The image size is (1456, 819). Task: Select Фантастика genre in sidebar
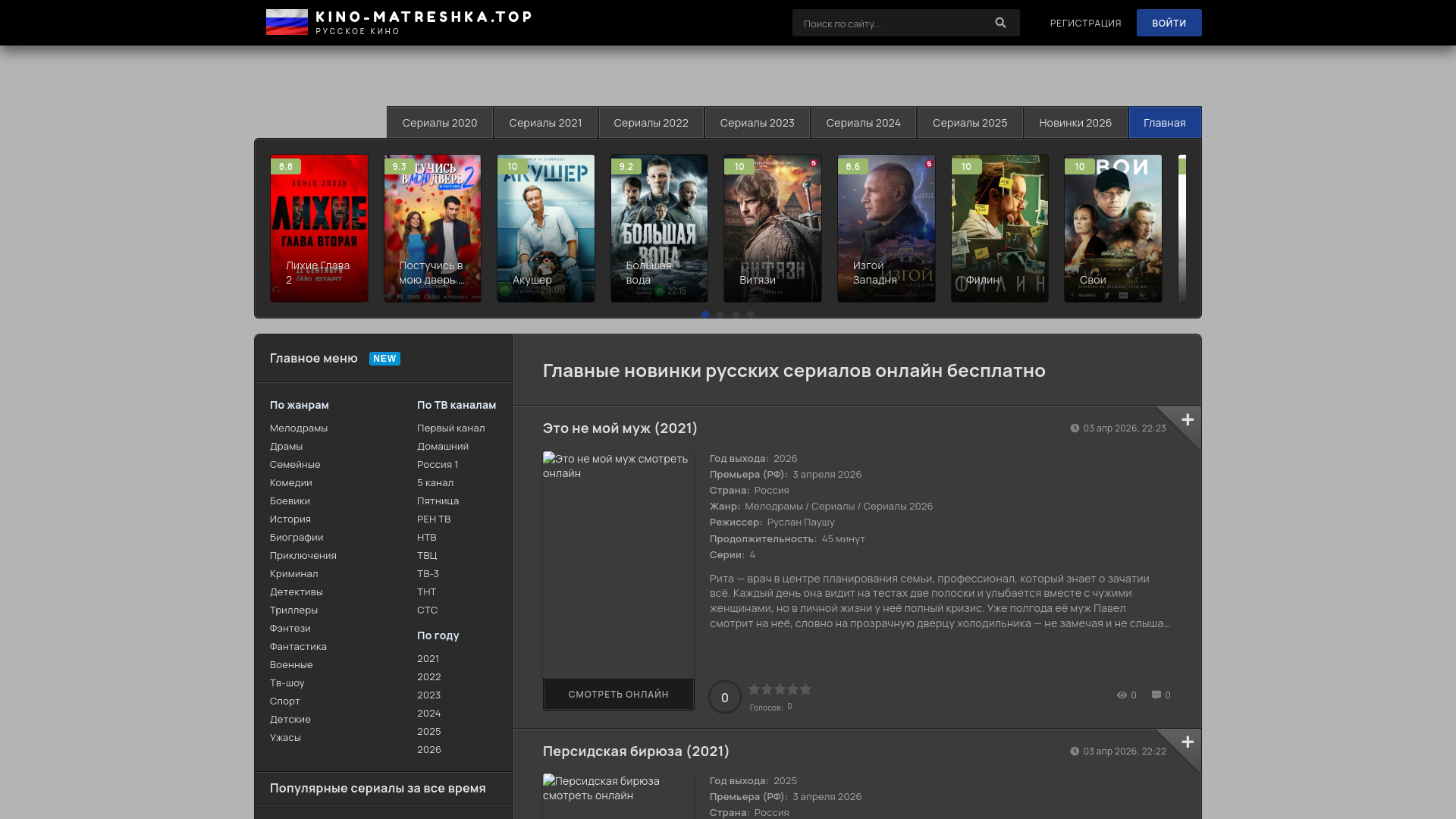tap(298, 646)
